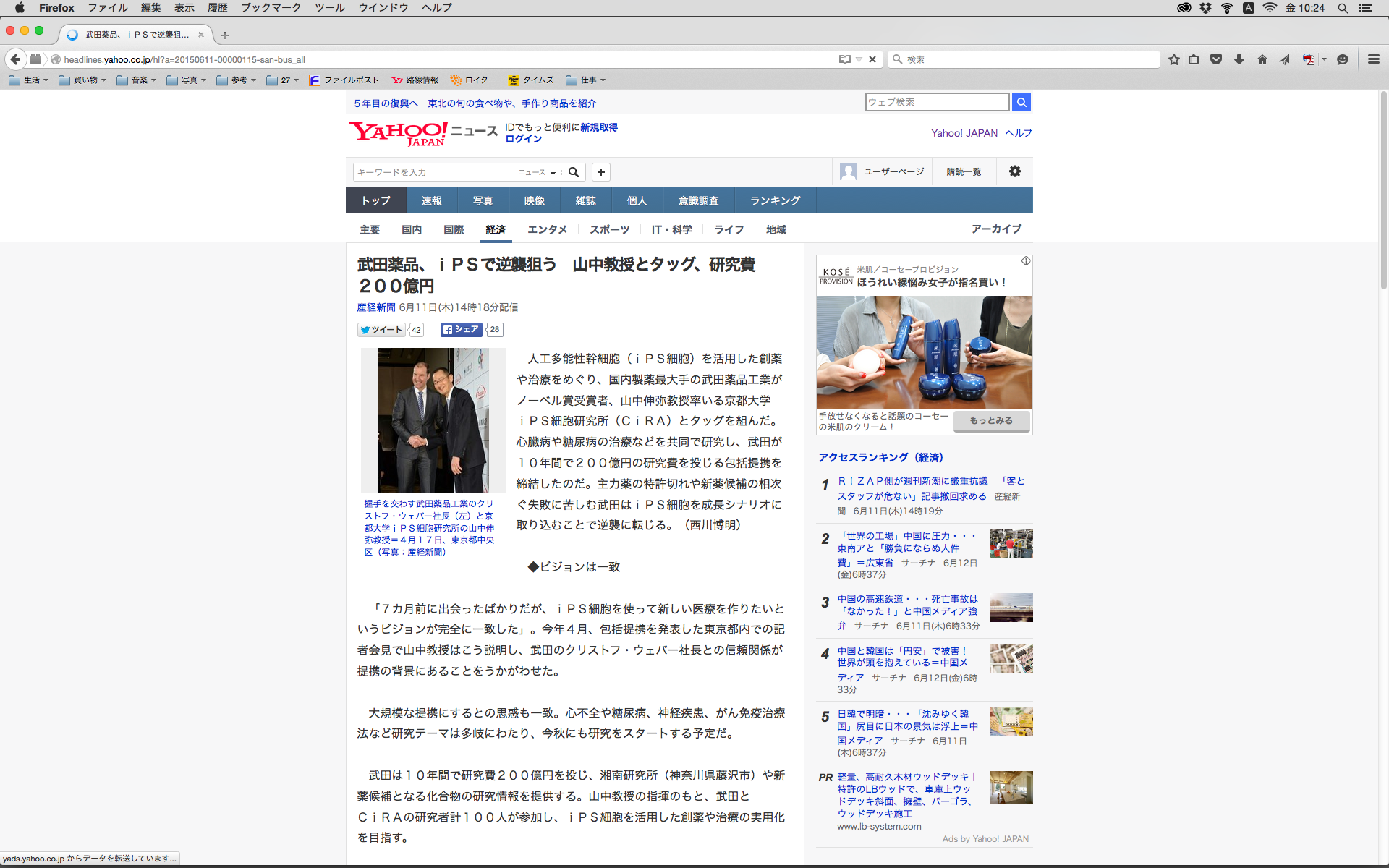The height and width of the screenshot is (868, 1389).
Task: Click the もっとみる ad button
Action: point(991,421)
